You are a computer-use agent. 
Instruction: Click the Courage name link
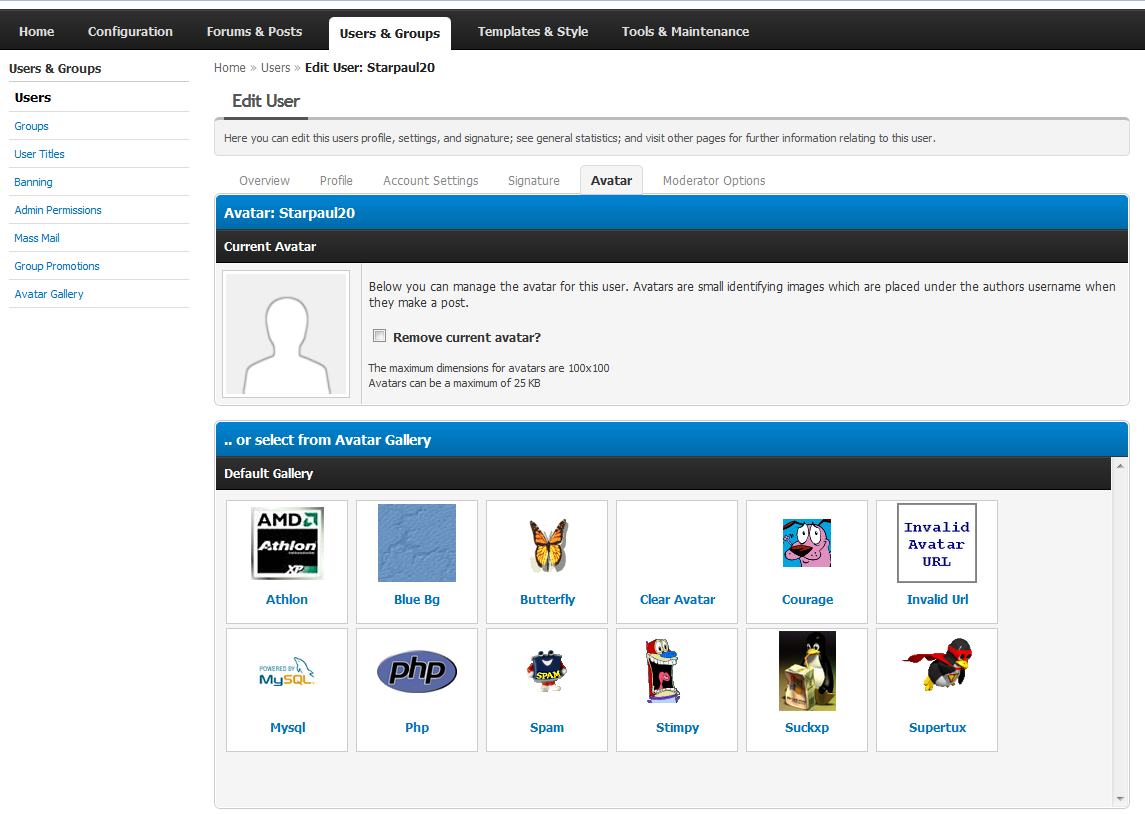point(808,599)
